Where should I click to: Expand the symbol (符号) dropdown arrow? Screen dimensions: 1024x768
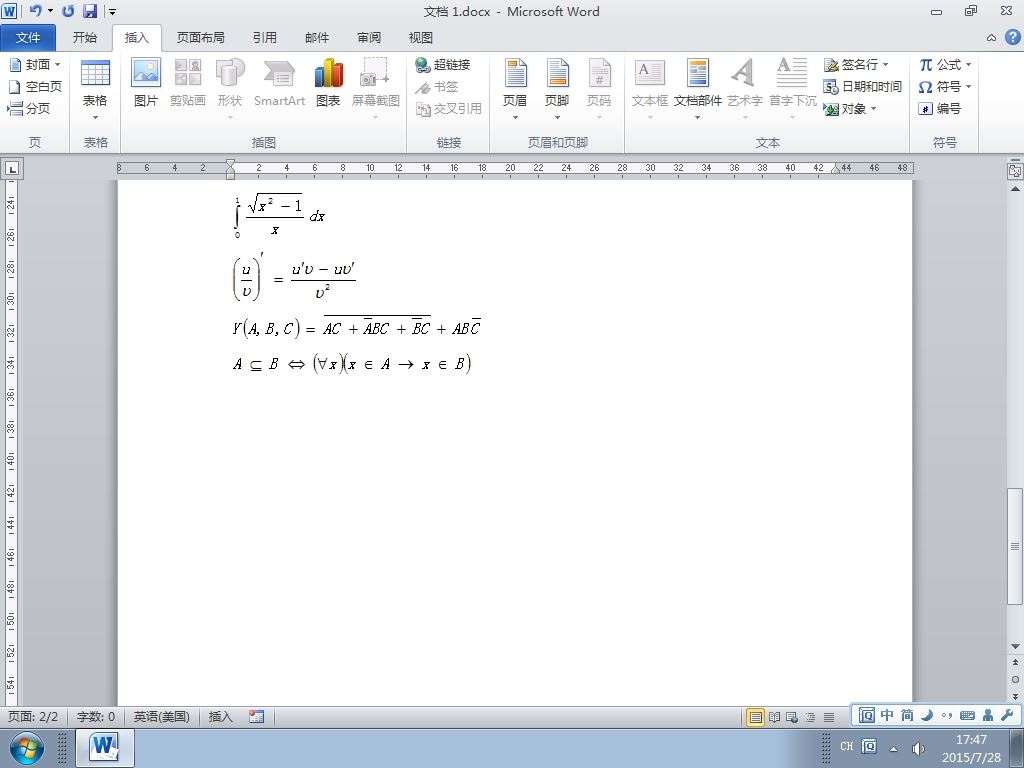click(968, 86)
